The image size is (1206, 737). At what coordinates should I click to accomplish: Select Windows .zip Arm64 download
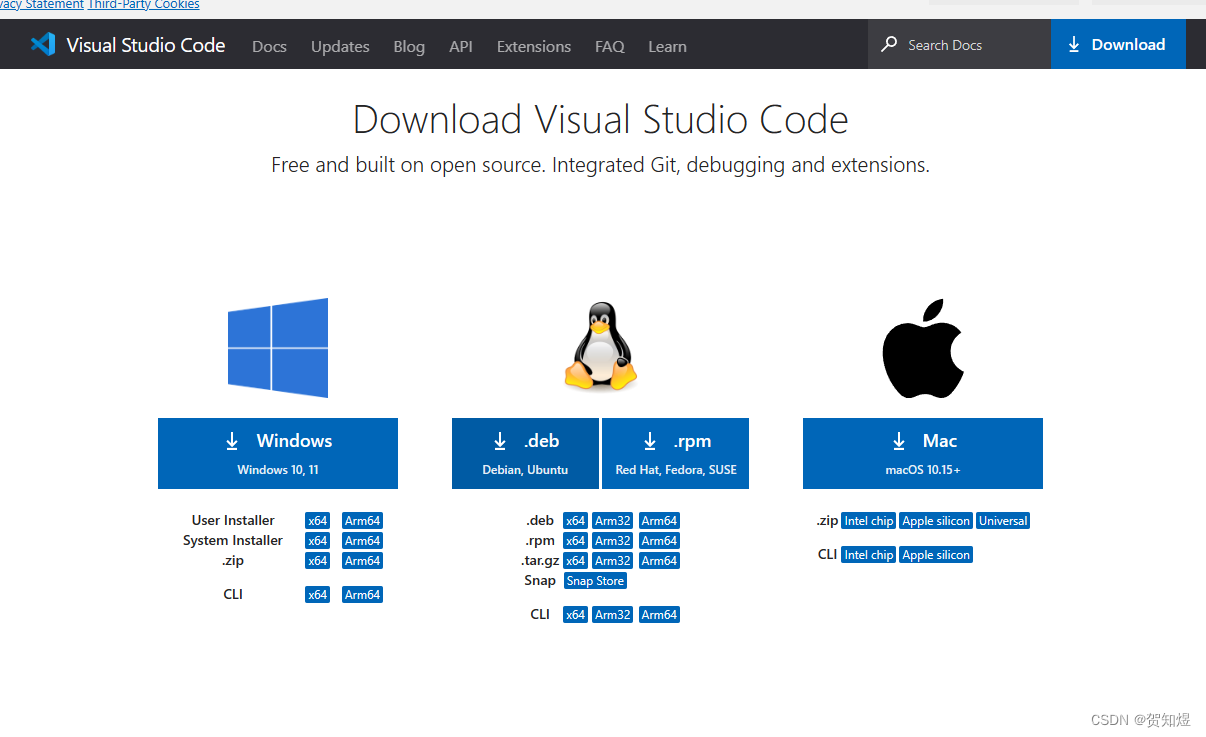tap(362, 561)
